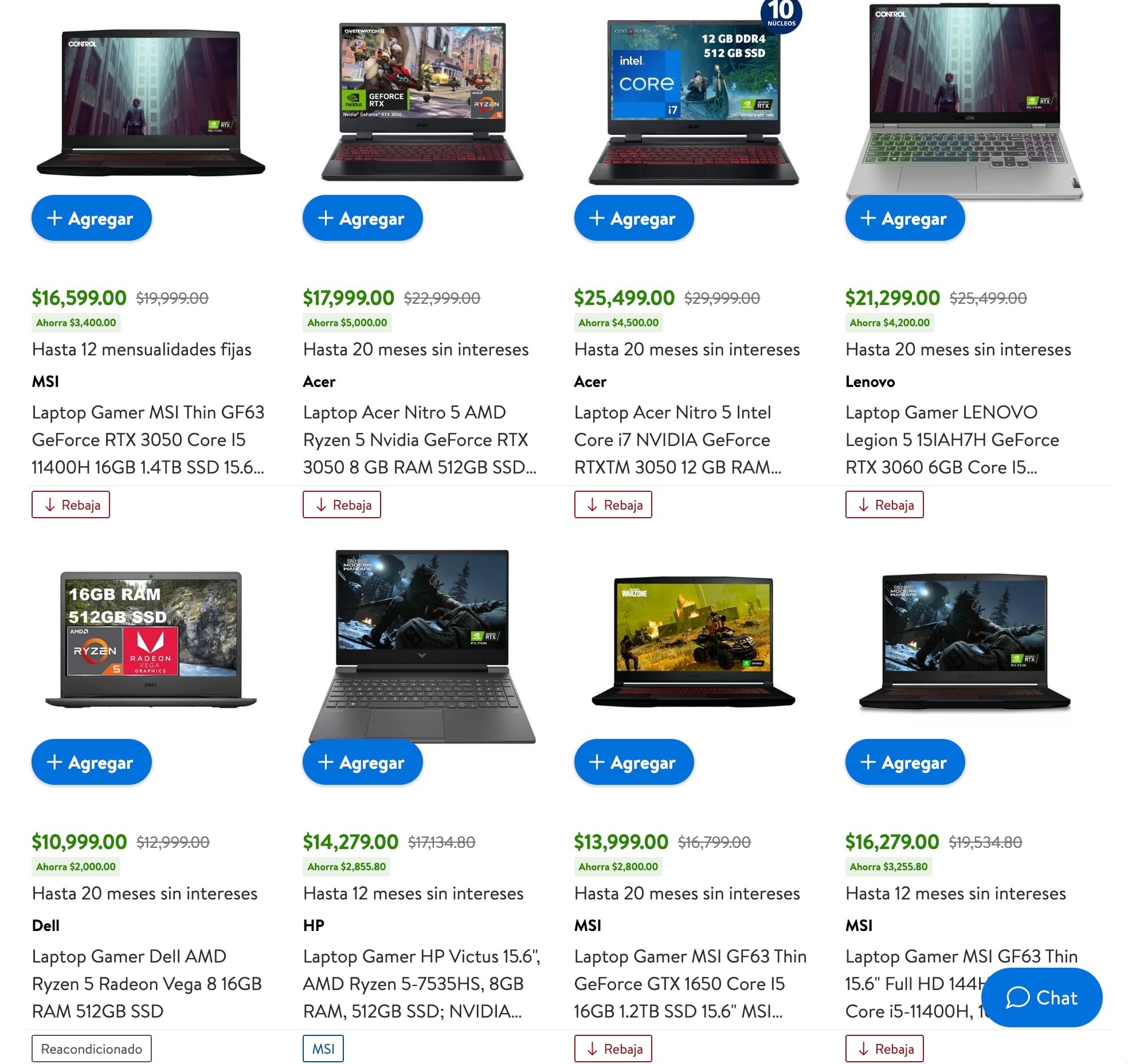This screenshot has width=1128, height=1064.
Task: View the silver Lenovo Legion laptop image
Action: pos(965,102)
